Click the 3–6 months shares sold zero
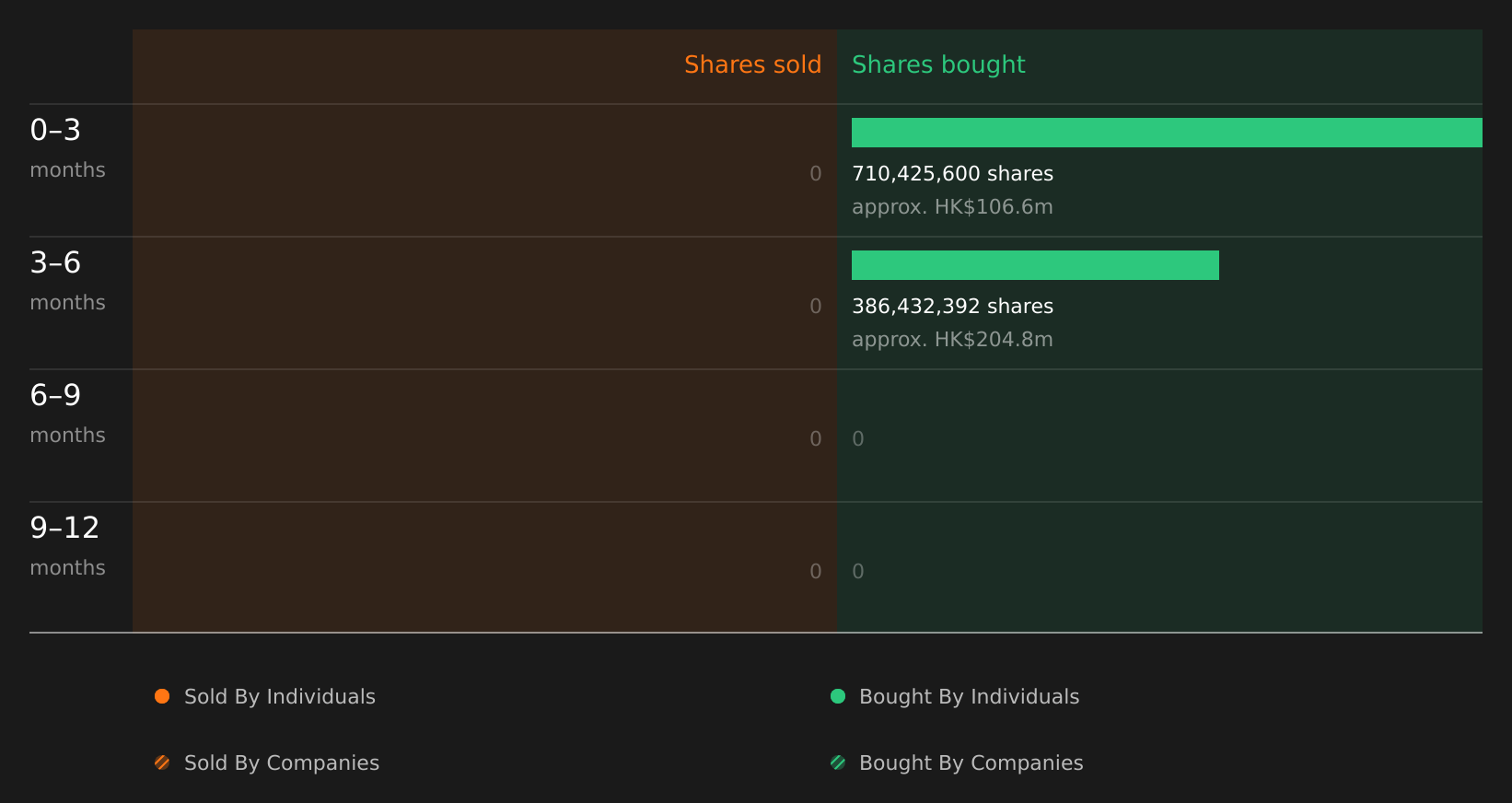Screen dimensions: 1512x803 [816, 307]
